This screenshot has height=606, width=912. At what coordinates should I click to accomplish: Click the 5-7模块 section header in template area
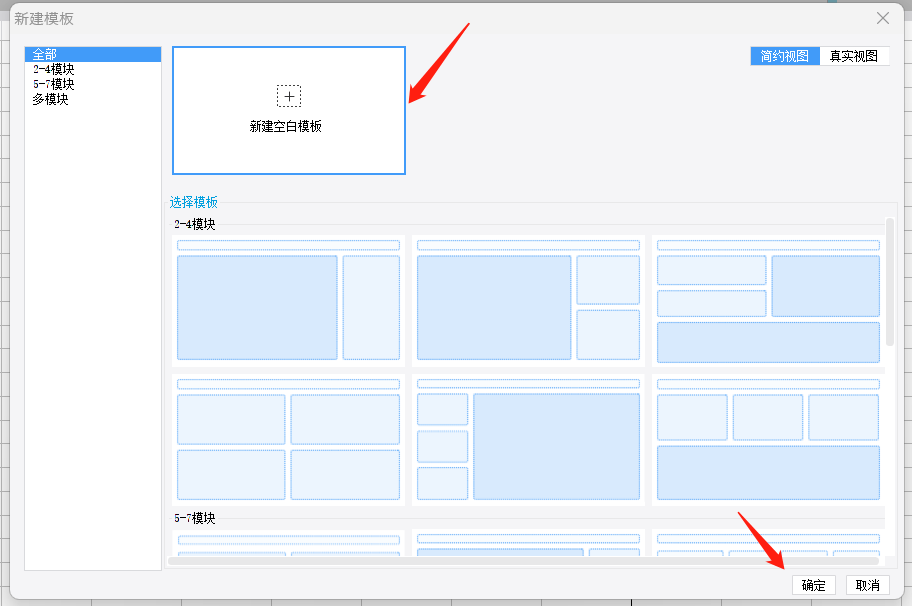(x=195, y=518)
